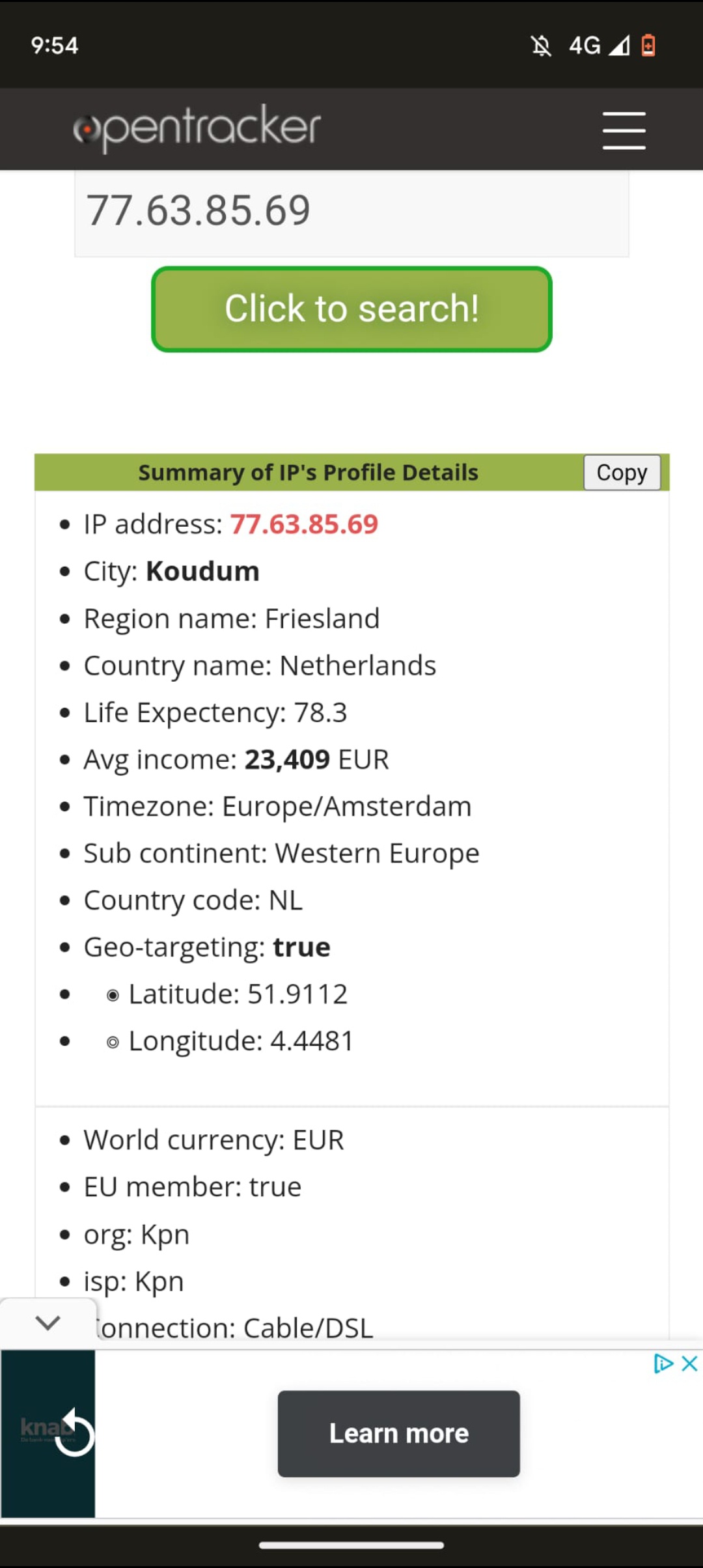Tap the Learn more ad button
Screen dimensions: 703x1568
click(398, 1433)
